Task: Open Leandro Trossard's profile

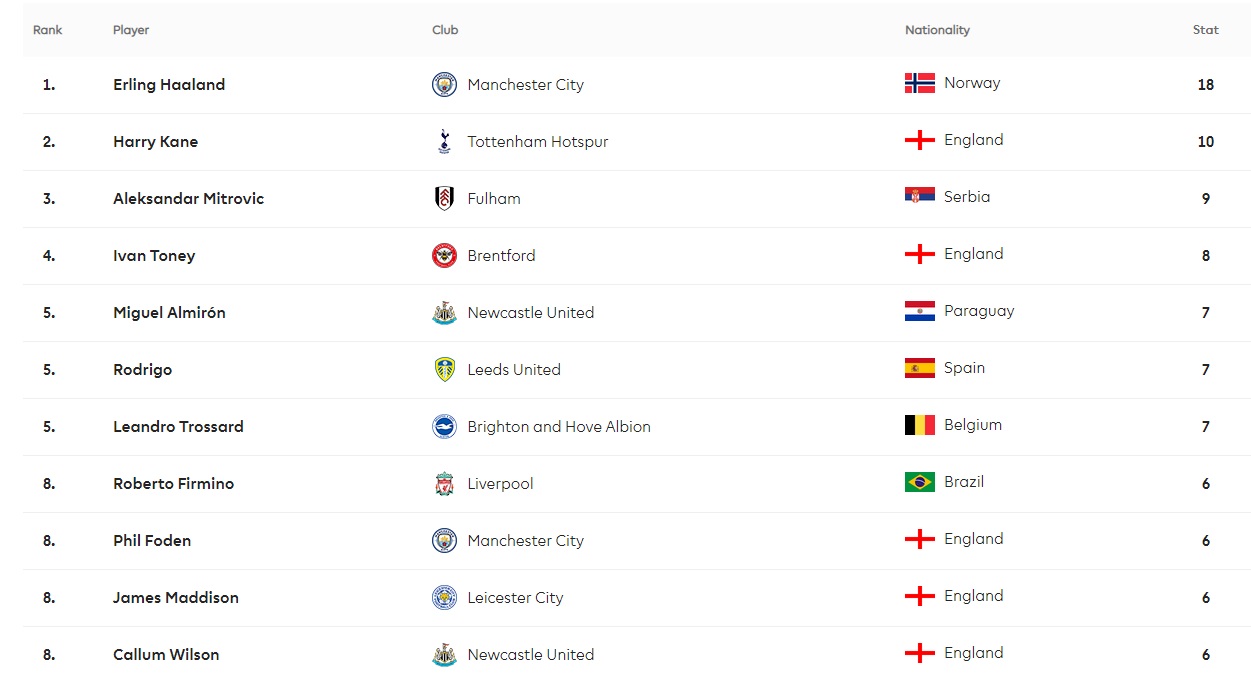Action: coord(178,427)
